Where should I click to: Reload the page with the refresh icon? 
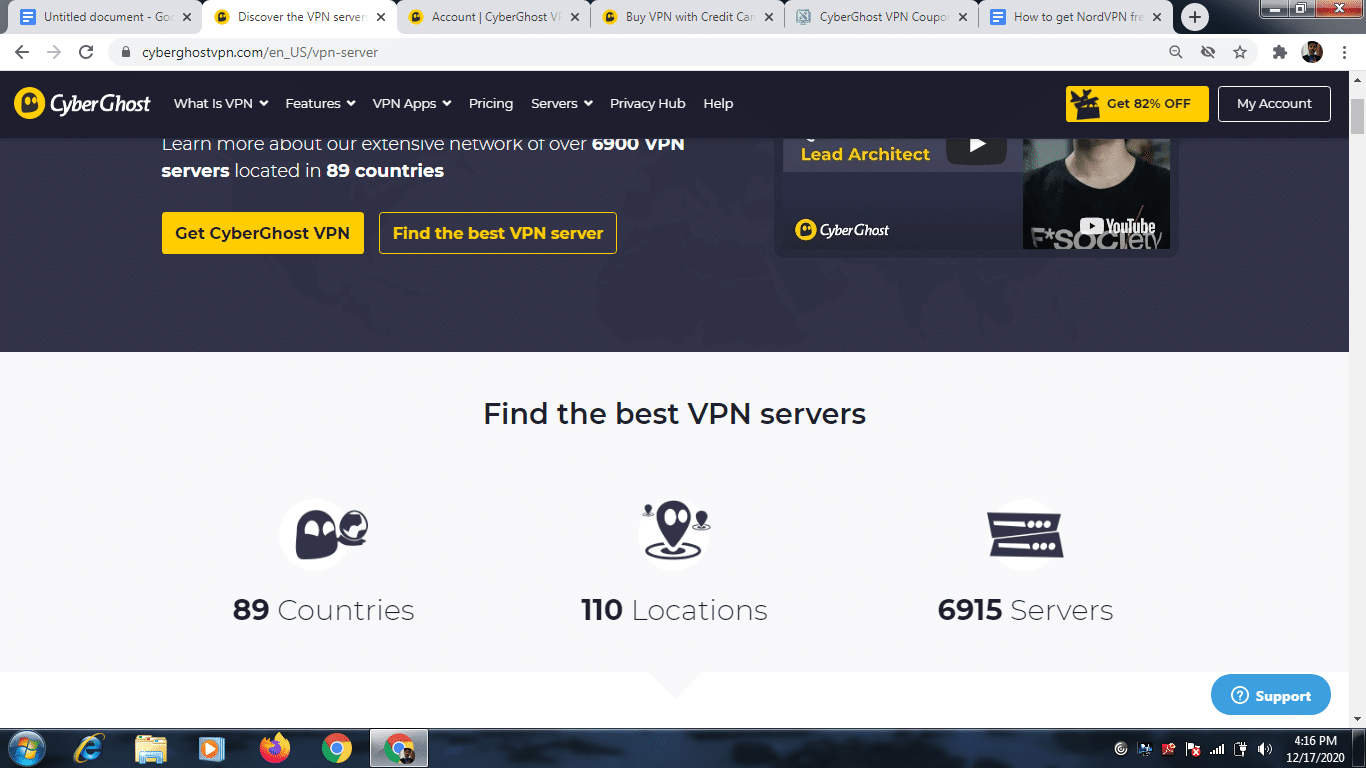[x=86, y=52]
